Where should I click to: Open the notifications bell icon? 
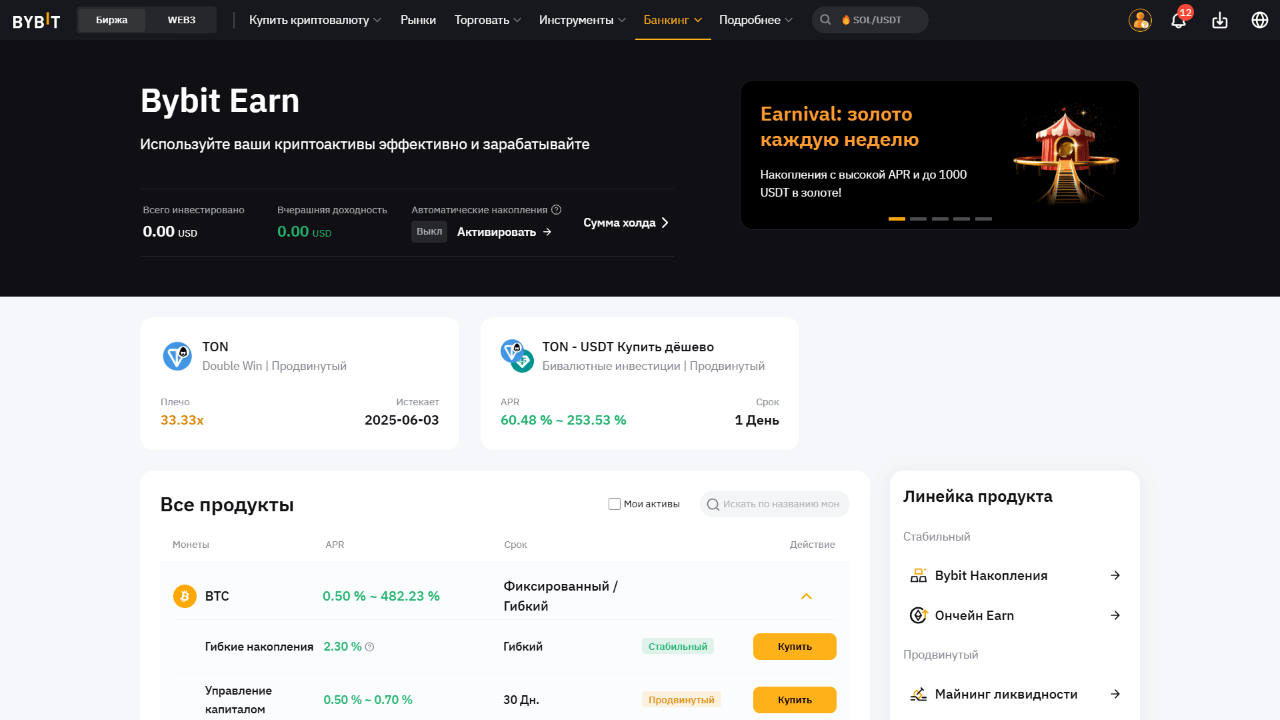coord(1179,20)
